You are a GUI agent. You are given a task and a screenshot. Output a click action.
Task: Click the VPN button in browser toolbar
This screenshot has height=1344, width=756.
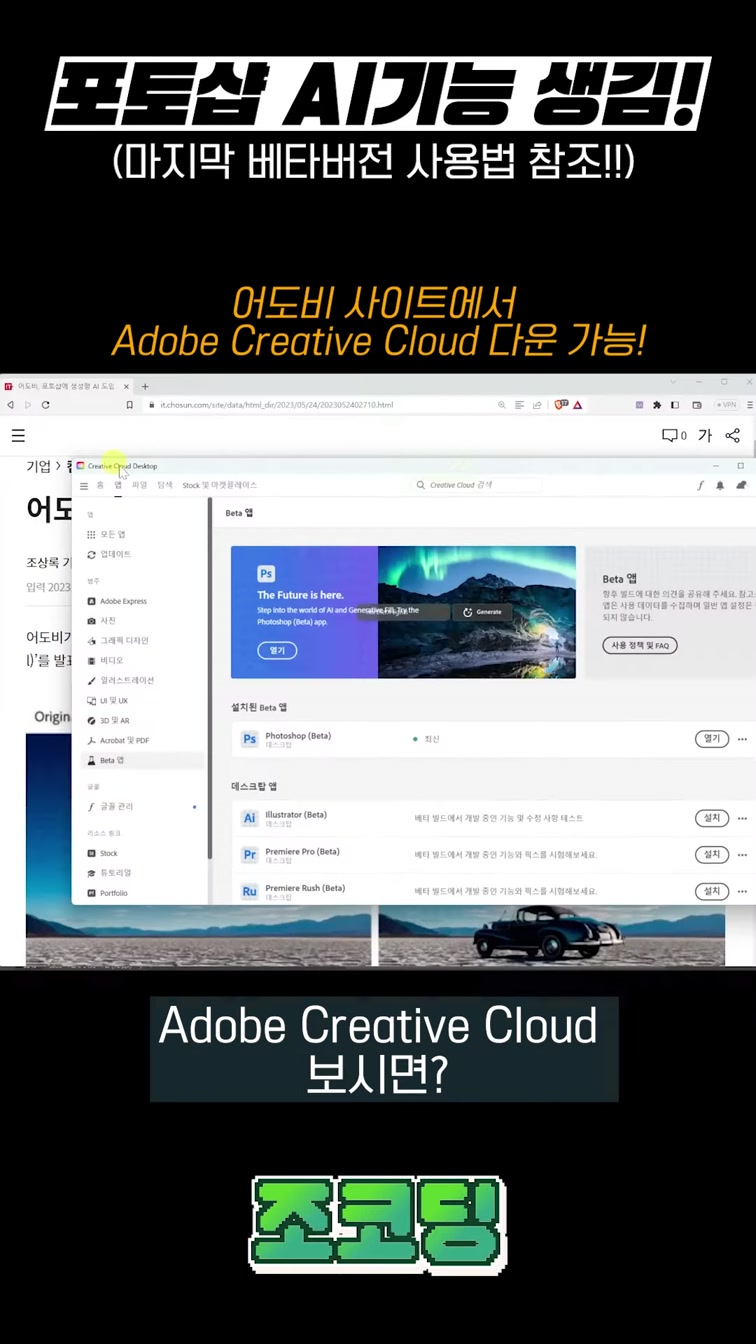[x=728, y=405]
